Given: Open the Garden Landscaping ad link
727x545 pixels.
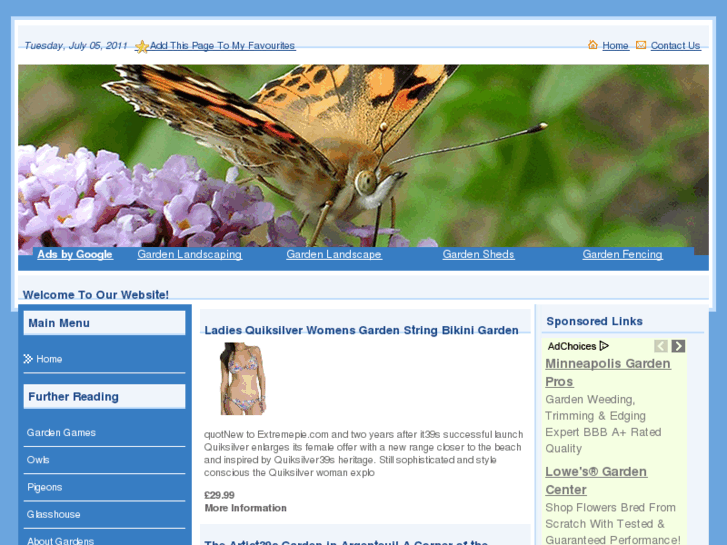Looking at the screenshot, I should [x=190, y=254].
